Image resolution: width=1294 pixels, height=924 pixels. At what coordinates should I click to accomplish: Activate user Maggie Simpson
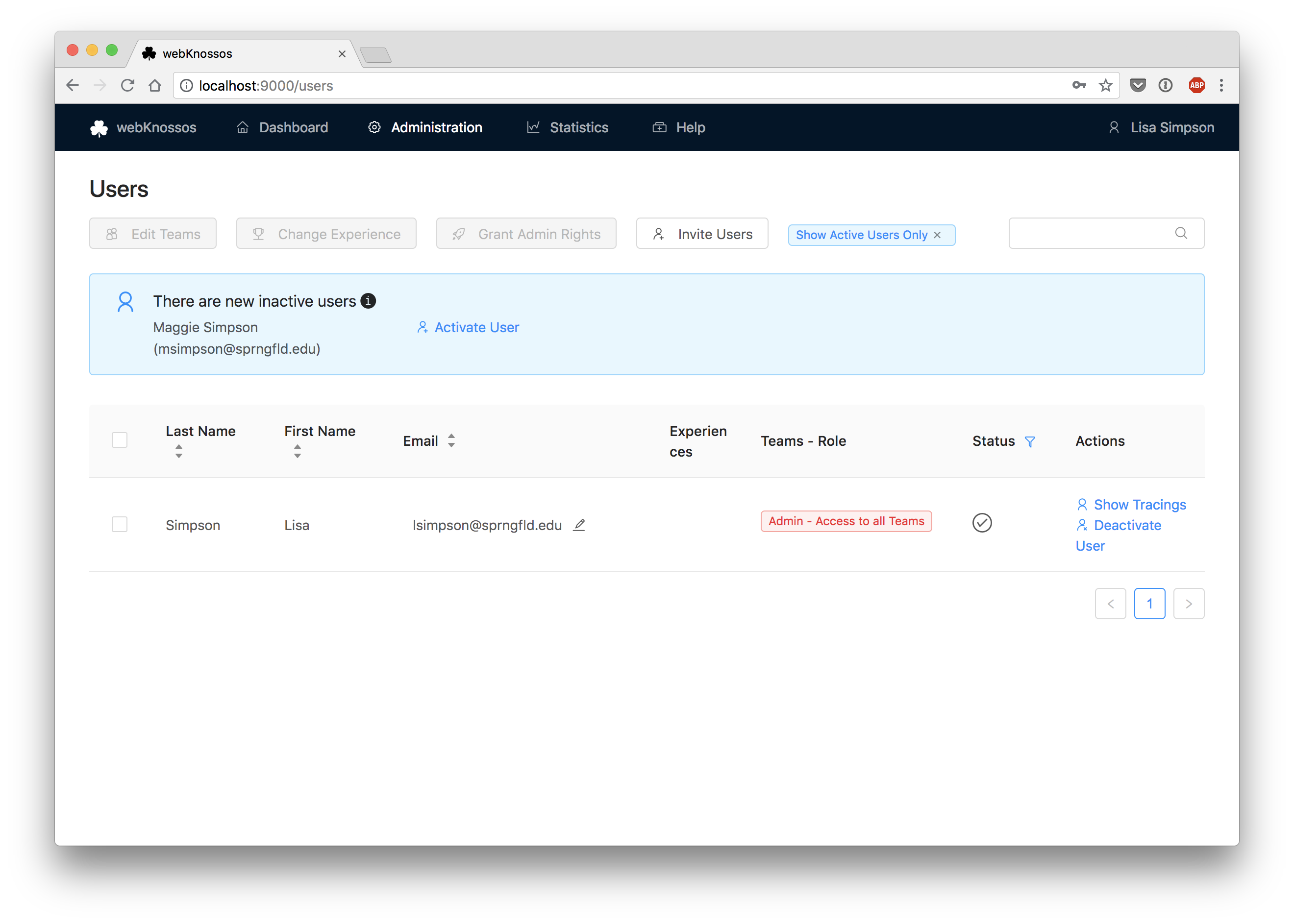(468, 327)
